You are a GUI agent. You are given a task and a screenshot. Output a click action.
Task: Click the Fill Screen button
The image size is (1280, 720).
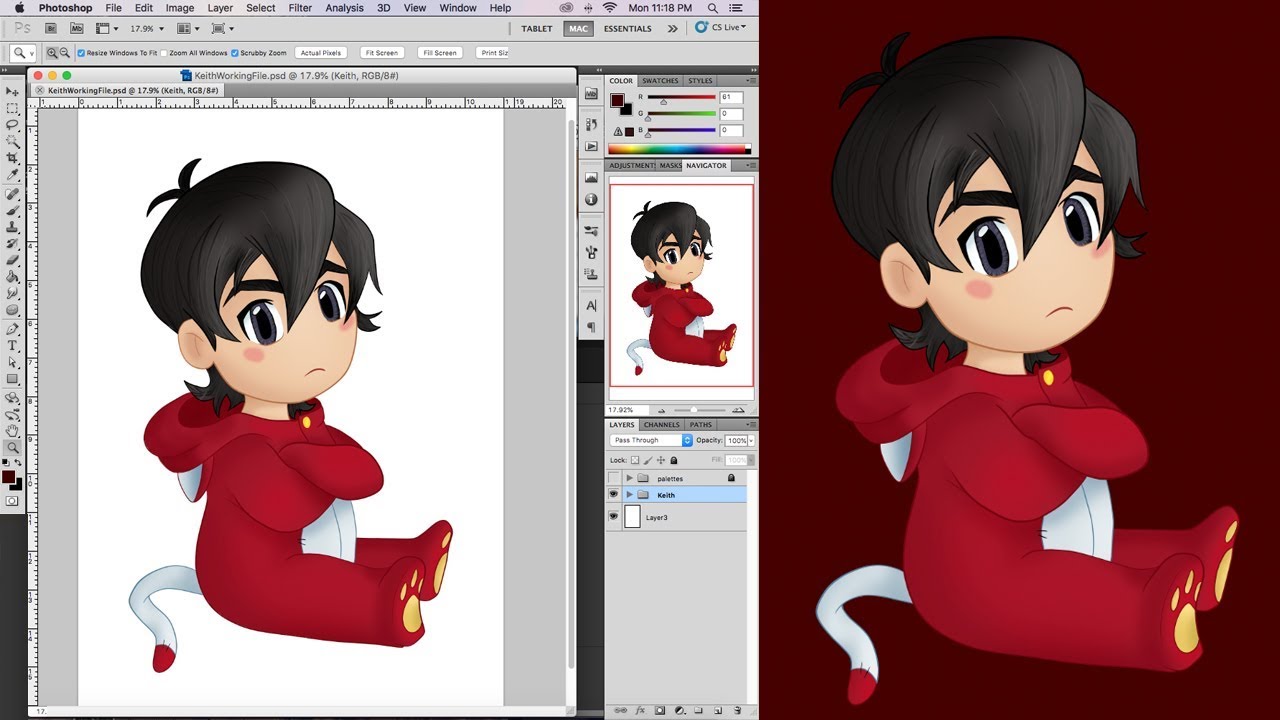click(439, 53)
